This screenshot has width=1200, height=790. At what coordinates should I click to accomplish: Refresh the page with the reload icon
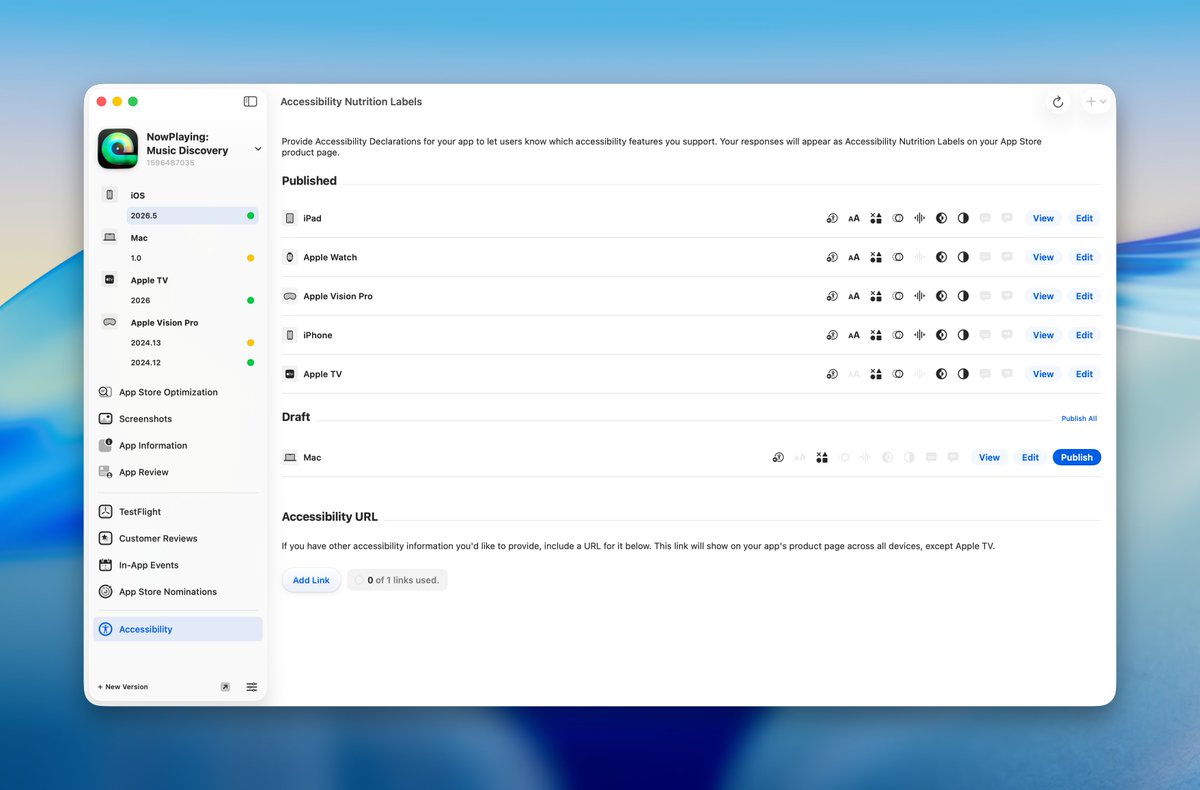(1058, 102)
